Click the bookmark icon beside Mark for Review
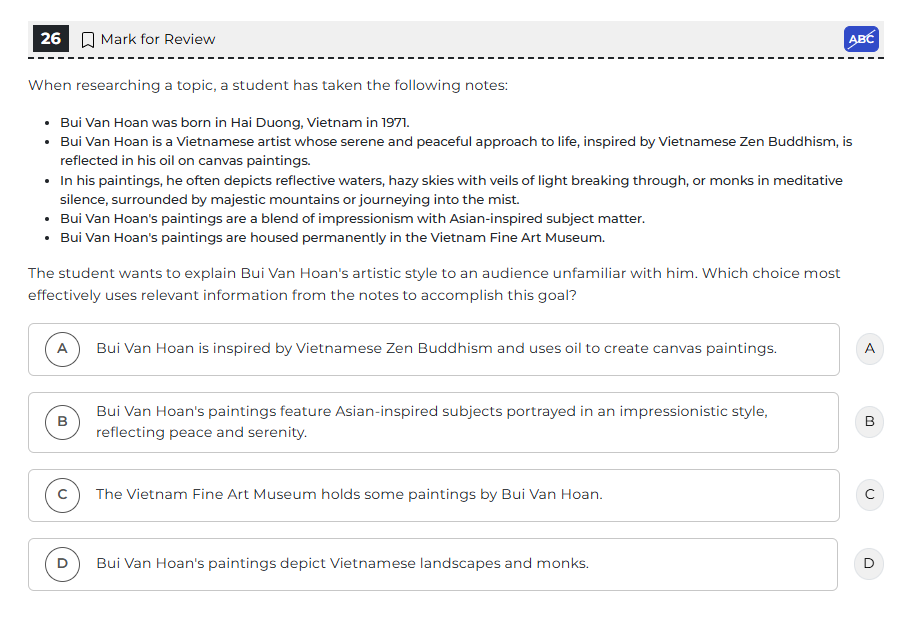Viewport: 920px width, 625px height. 88,40
